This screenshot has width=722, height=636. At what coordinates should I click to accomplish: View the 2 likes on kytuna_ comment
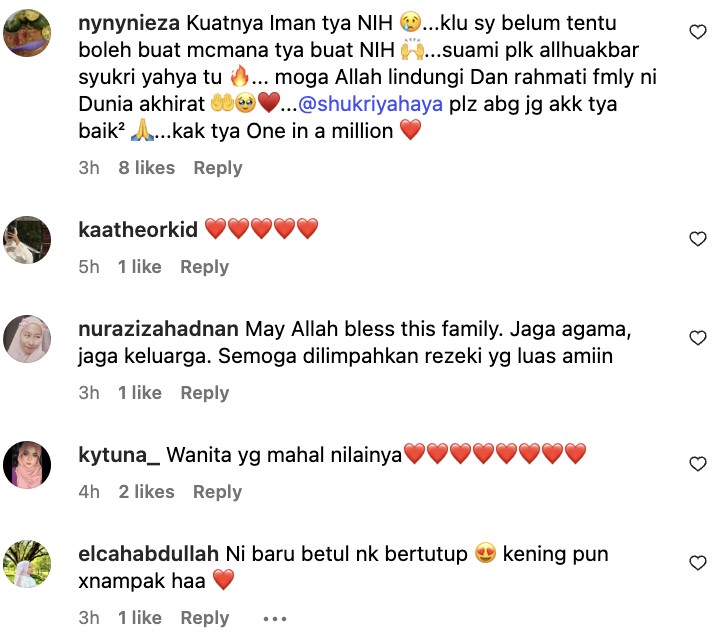pos(146,492)
